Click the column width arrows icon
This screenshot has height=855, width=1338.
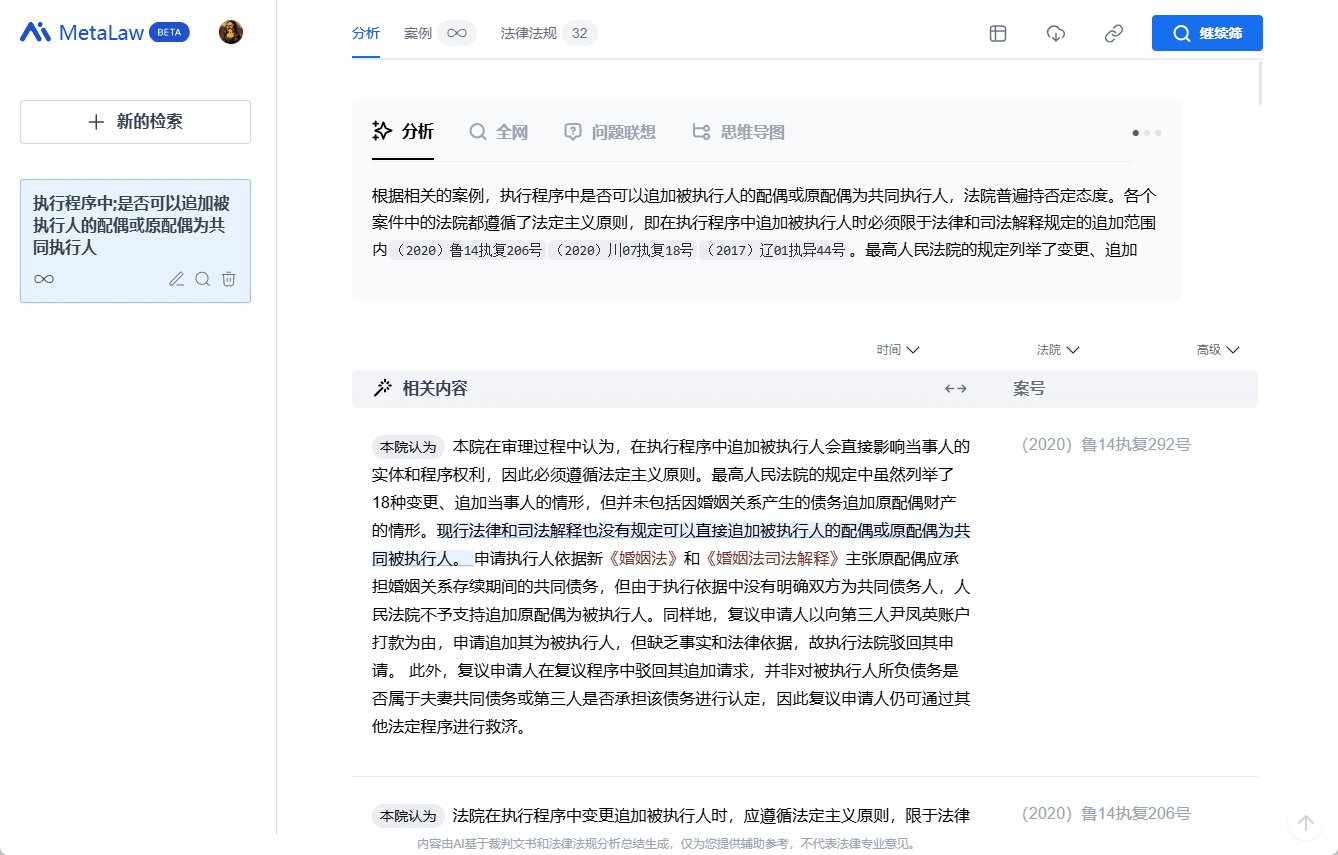click(x=956, y=389)
